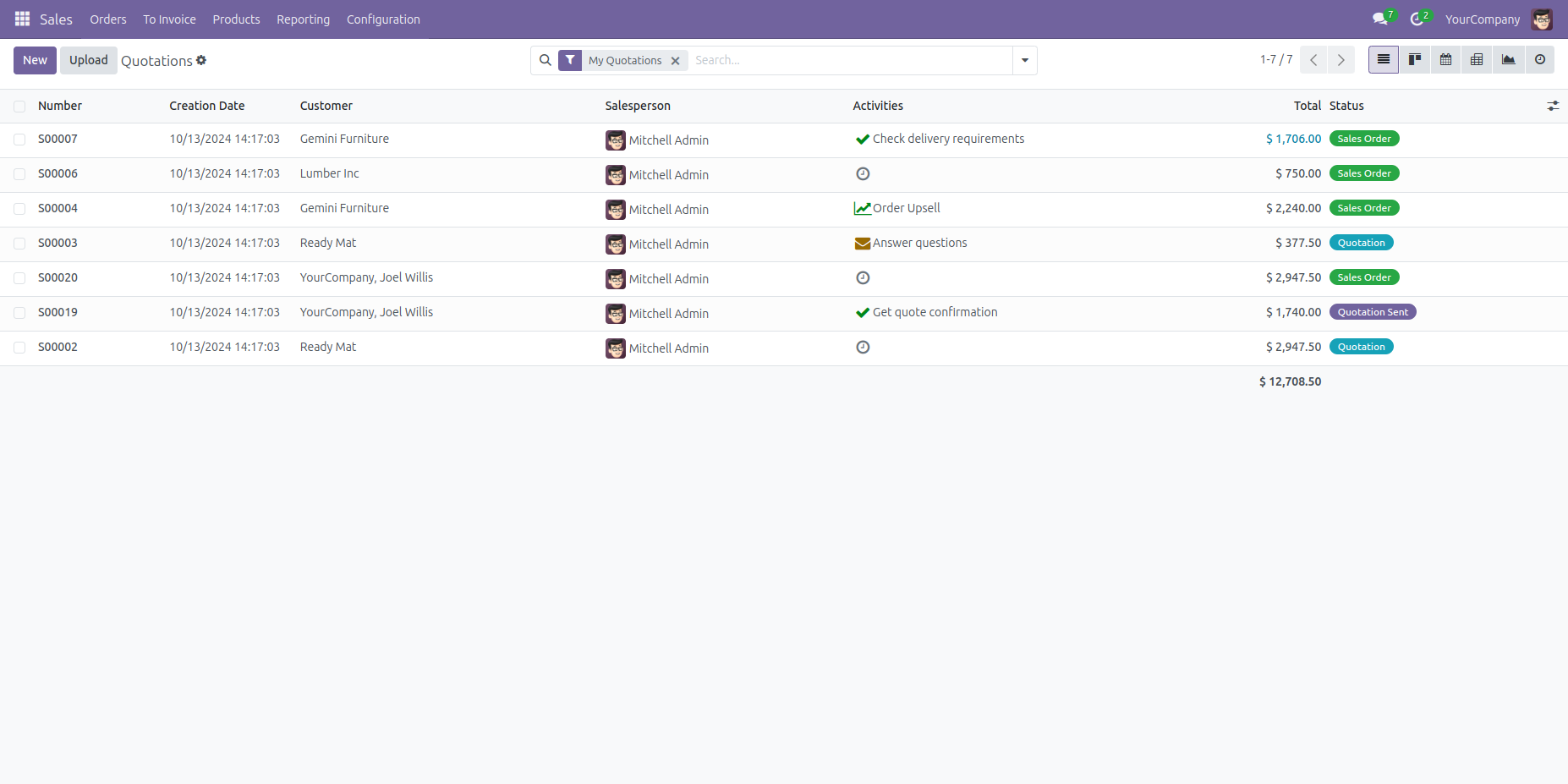Open the Configuration menu
The height and width of the screenshot is (784, 1568).
click(383, 19)
